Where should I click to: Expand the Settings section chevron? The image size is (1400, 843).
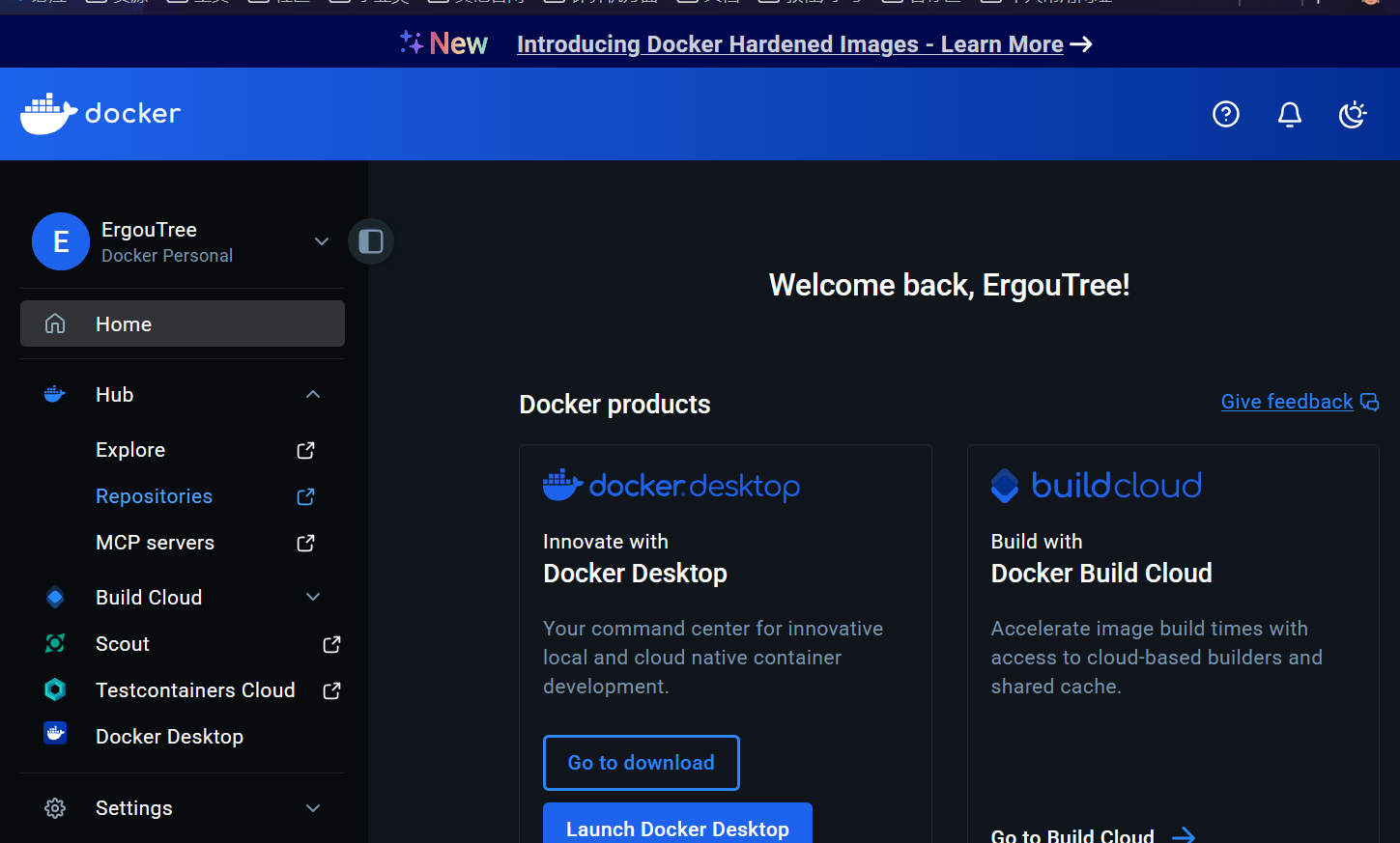313,808
